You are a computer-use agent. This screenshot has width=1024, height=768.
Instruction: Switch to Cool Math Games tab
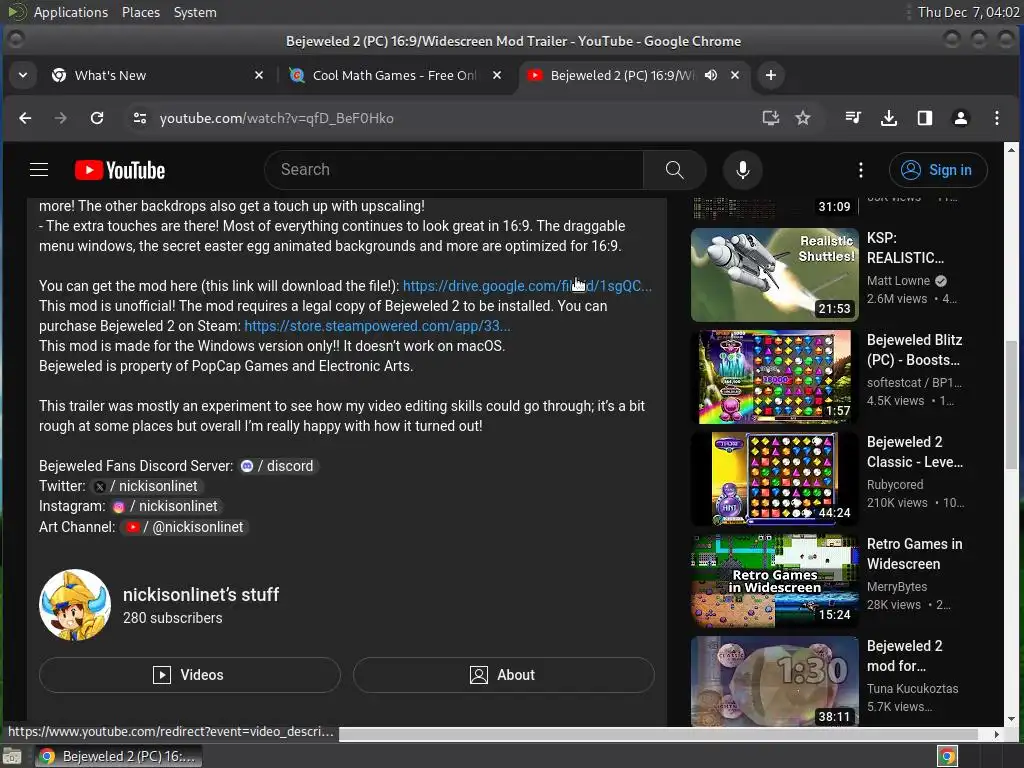[394, 75]
